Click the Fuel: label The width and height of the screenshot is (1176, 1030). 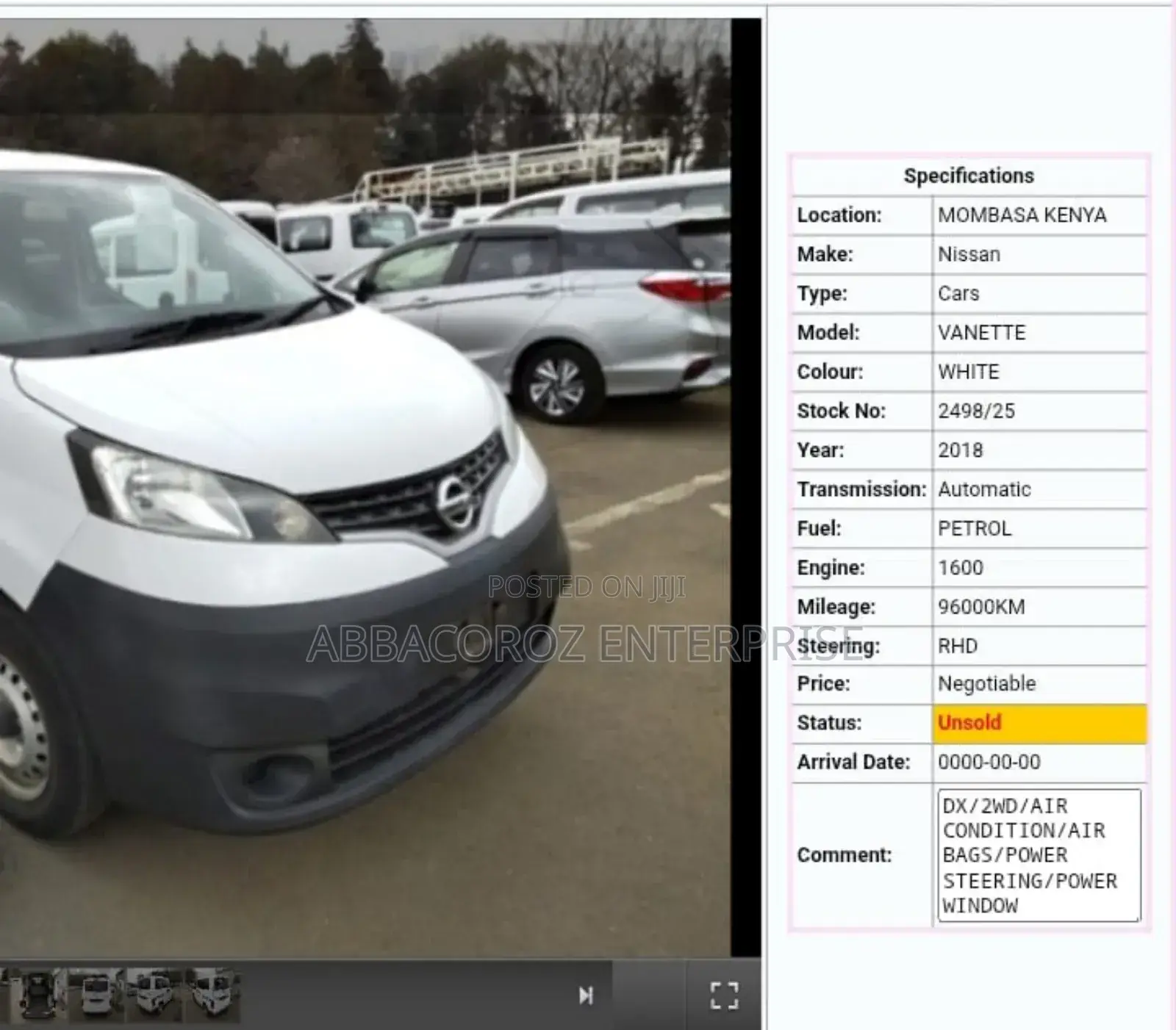pos(819,528)
